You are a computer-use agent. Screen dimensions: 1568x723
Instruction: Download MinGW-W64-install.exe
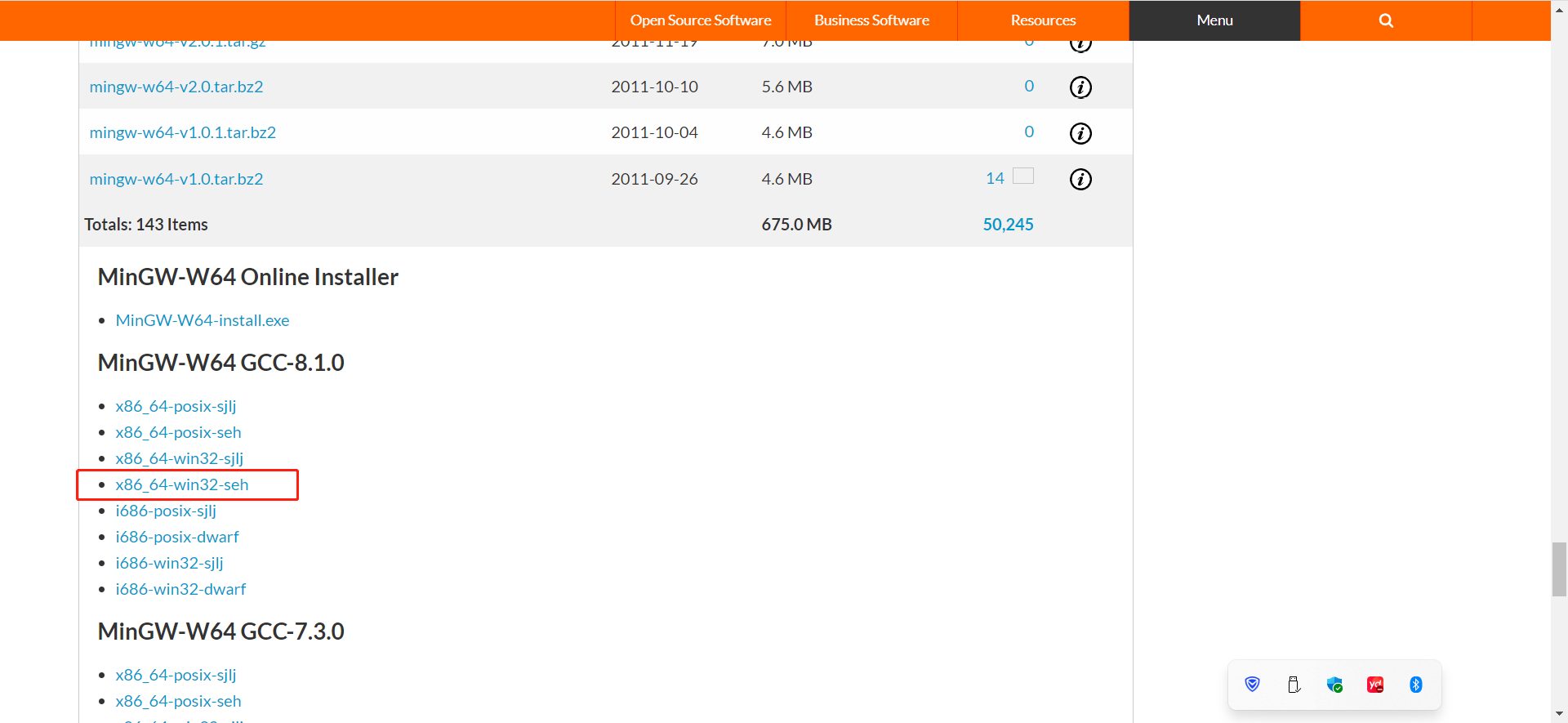pyautogui.click(x=203, y=320)
